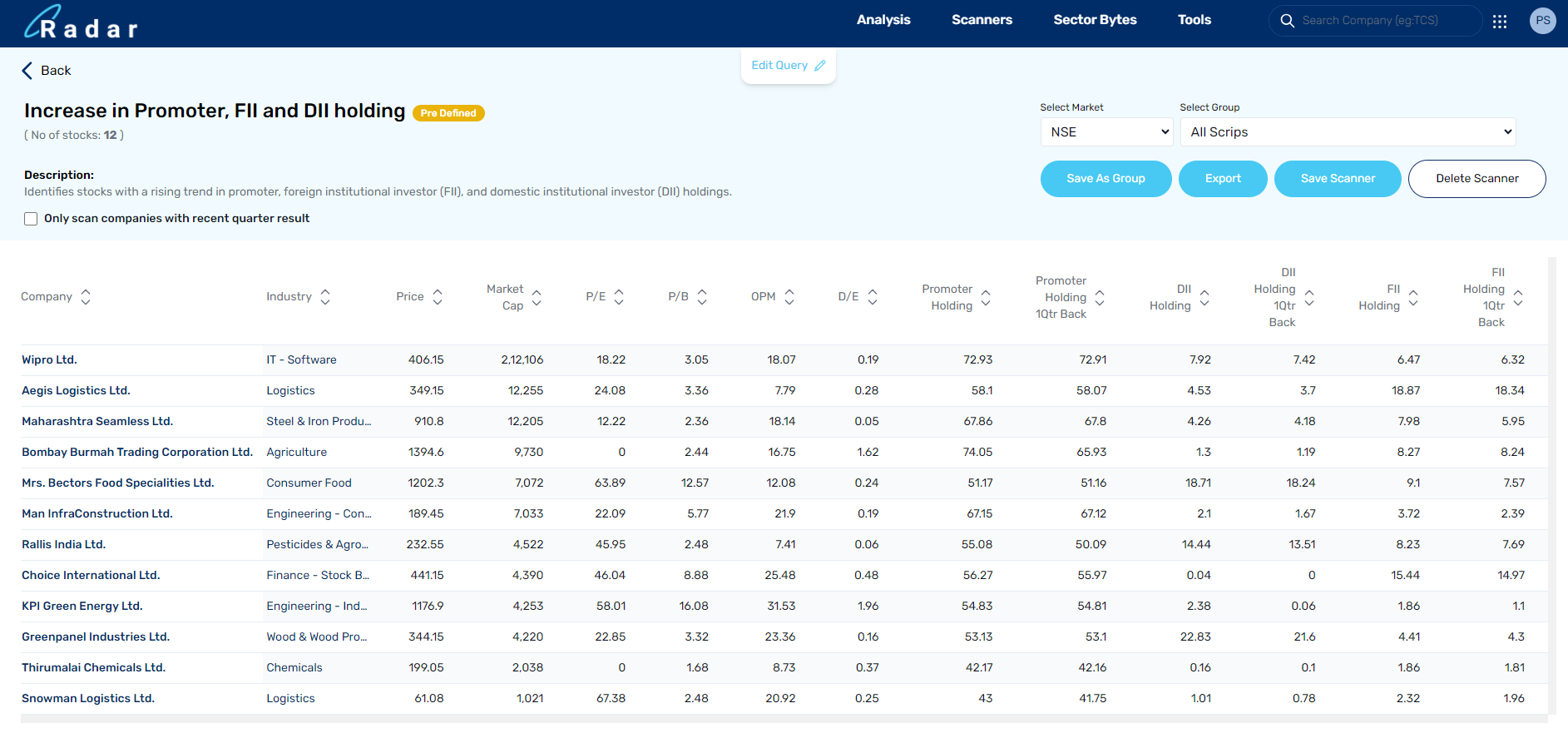Click the back arrow chevron

click(x=27, y=71)
